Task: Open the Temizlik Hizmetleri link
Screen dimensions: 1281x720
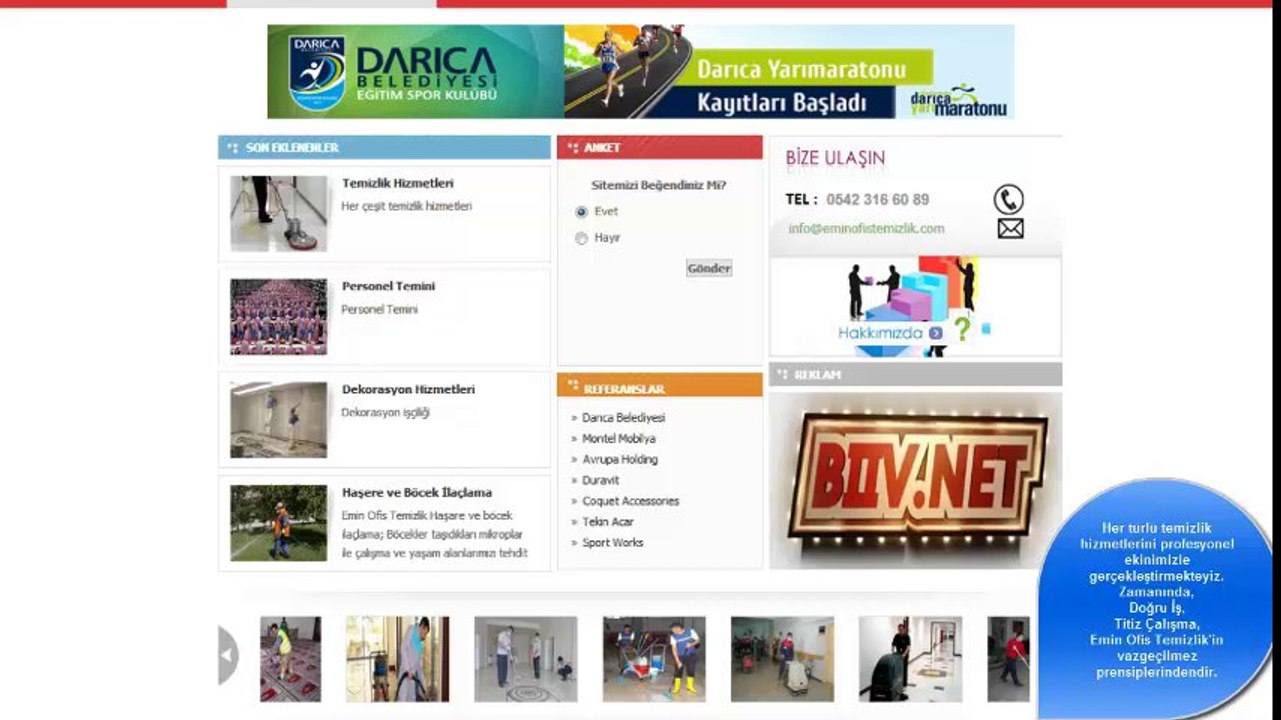Action: click(398, 183)
